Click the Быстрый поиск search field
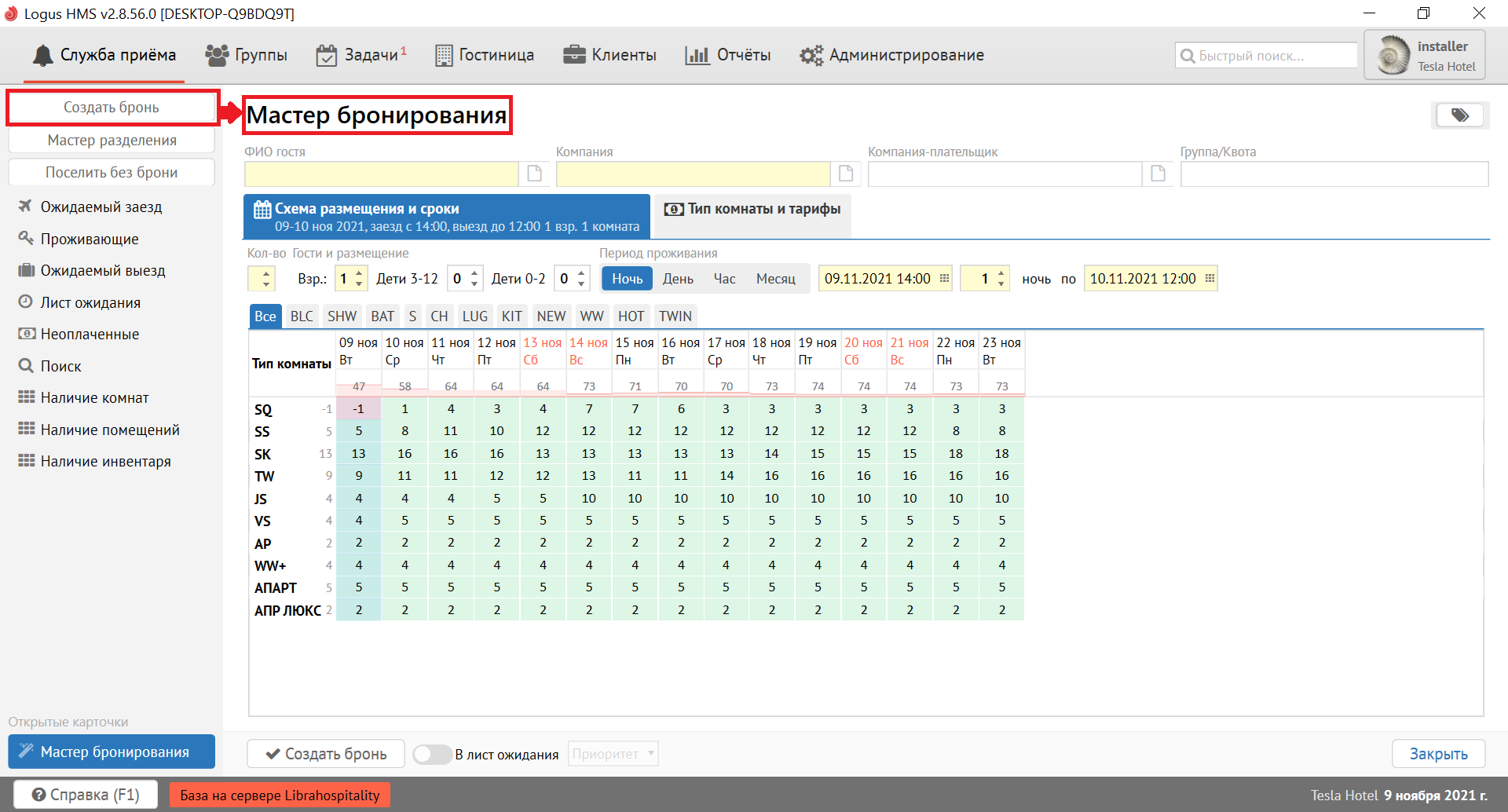The image size is (1508, 812). pos(1266,56)
